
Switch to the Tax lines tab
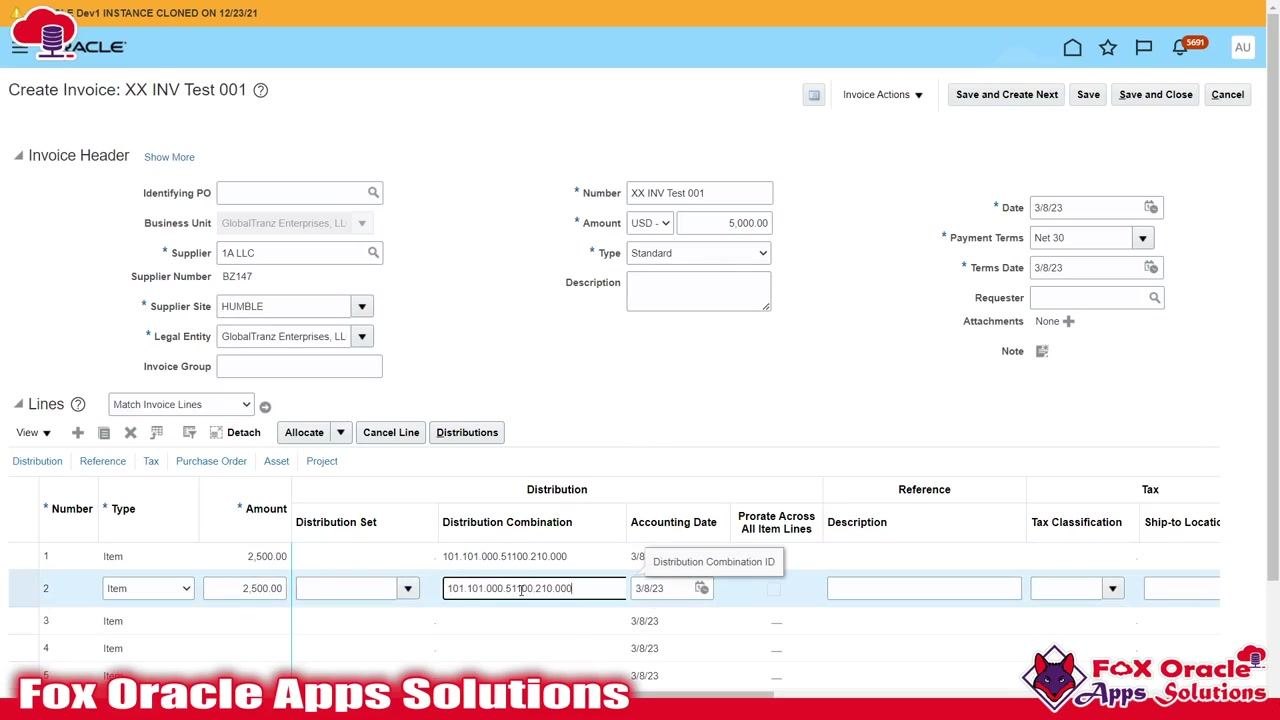[x=151, y=461]
